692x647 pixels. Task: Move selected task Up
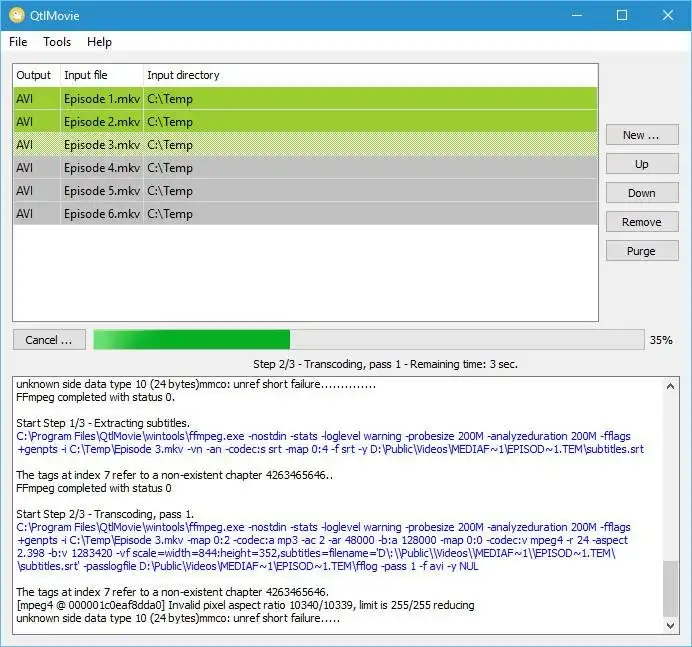tap(642, 164)
